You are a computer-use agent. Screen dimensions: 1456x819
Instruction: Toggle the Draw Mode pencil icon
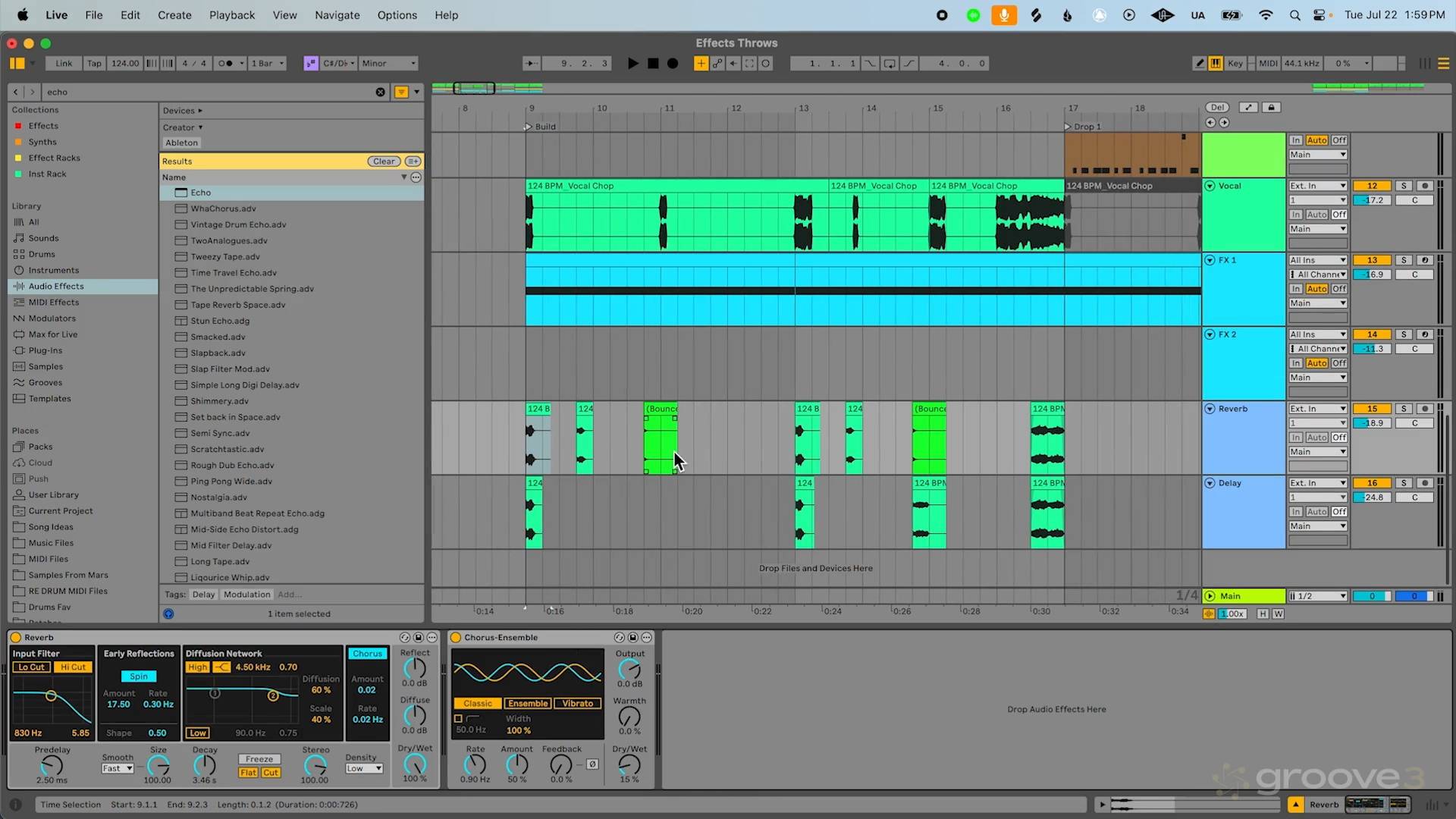pyautogui.click(x=1200, y=64)
